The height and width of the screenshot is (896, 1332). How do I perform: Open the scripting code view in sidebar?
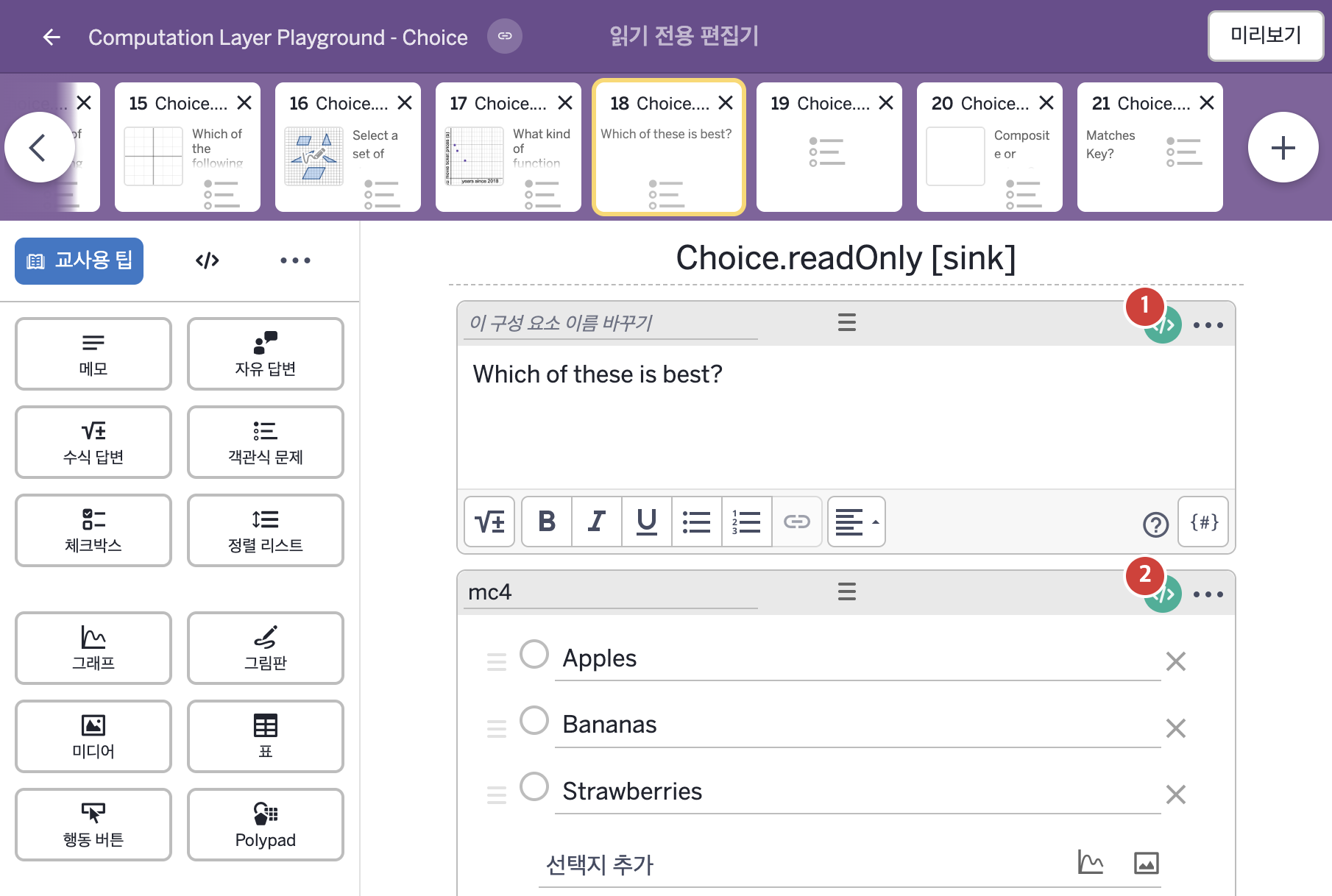pos(208,260)
